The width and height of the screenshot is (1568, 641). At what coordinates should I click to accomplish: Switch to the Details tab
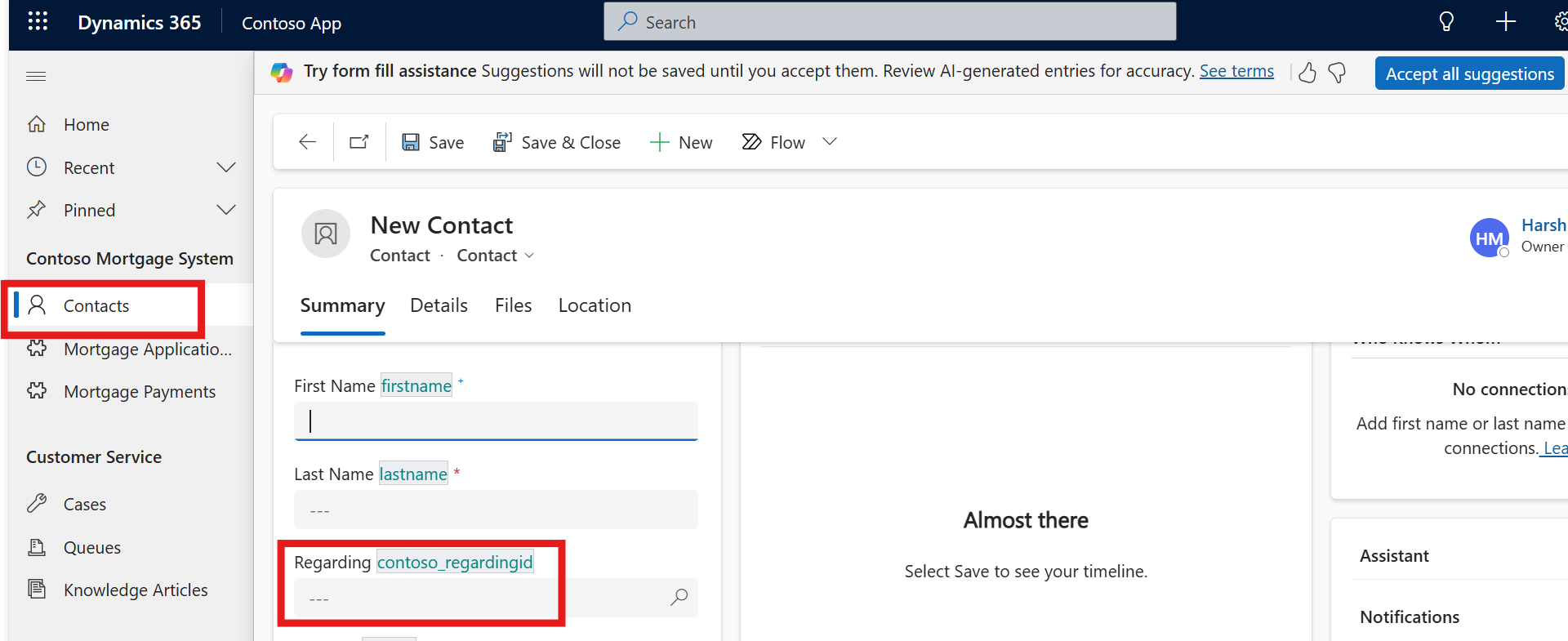439,305
